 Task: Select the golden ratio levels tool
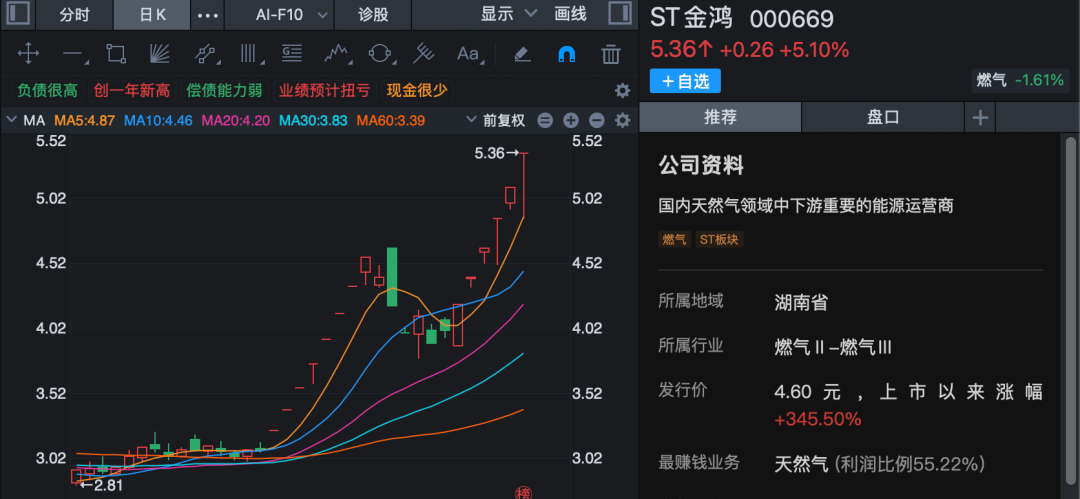coord(292,53)
